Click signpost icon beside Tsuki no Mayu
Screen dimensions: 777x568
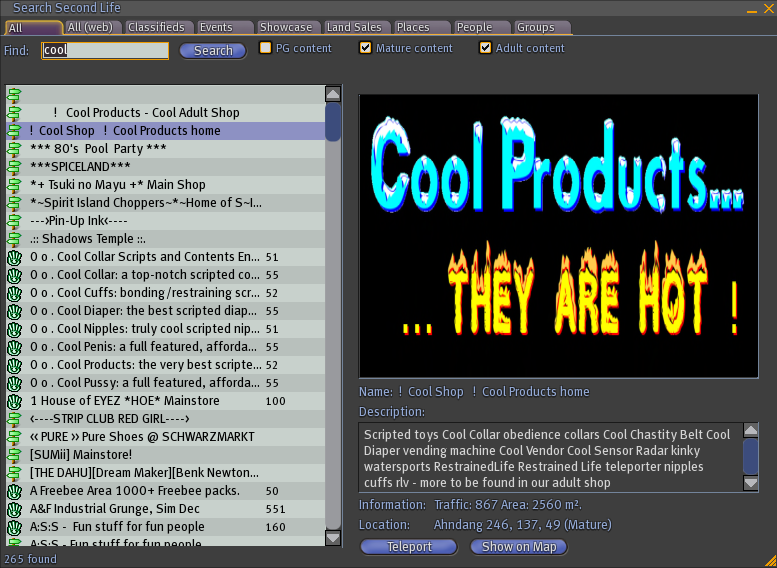point(14,185)
